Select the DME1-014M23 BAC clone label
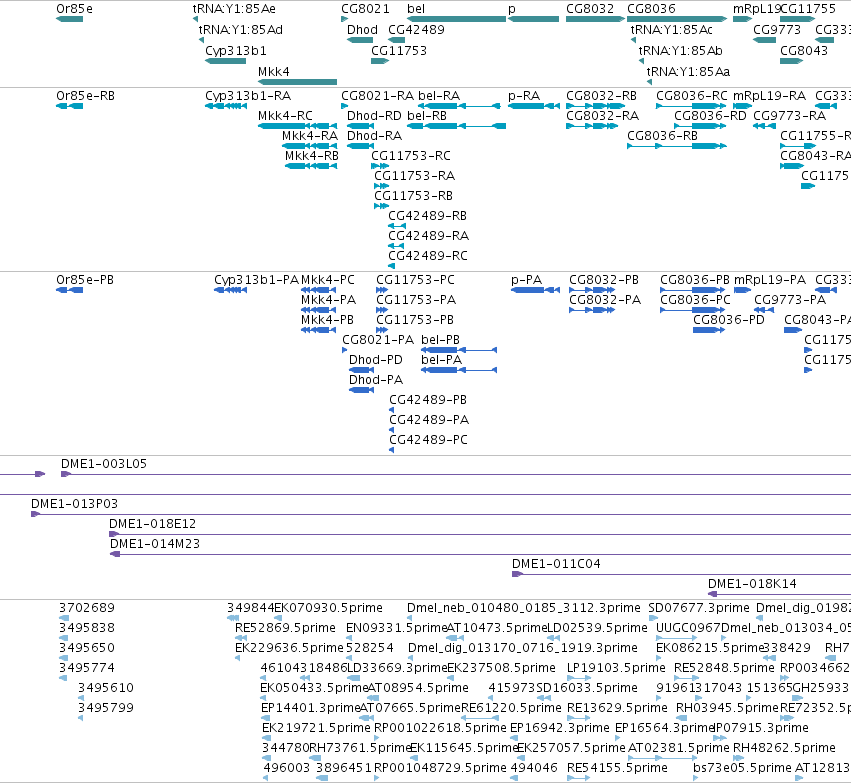851x783 pixels. pos(155,544)
